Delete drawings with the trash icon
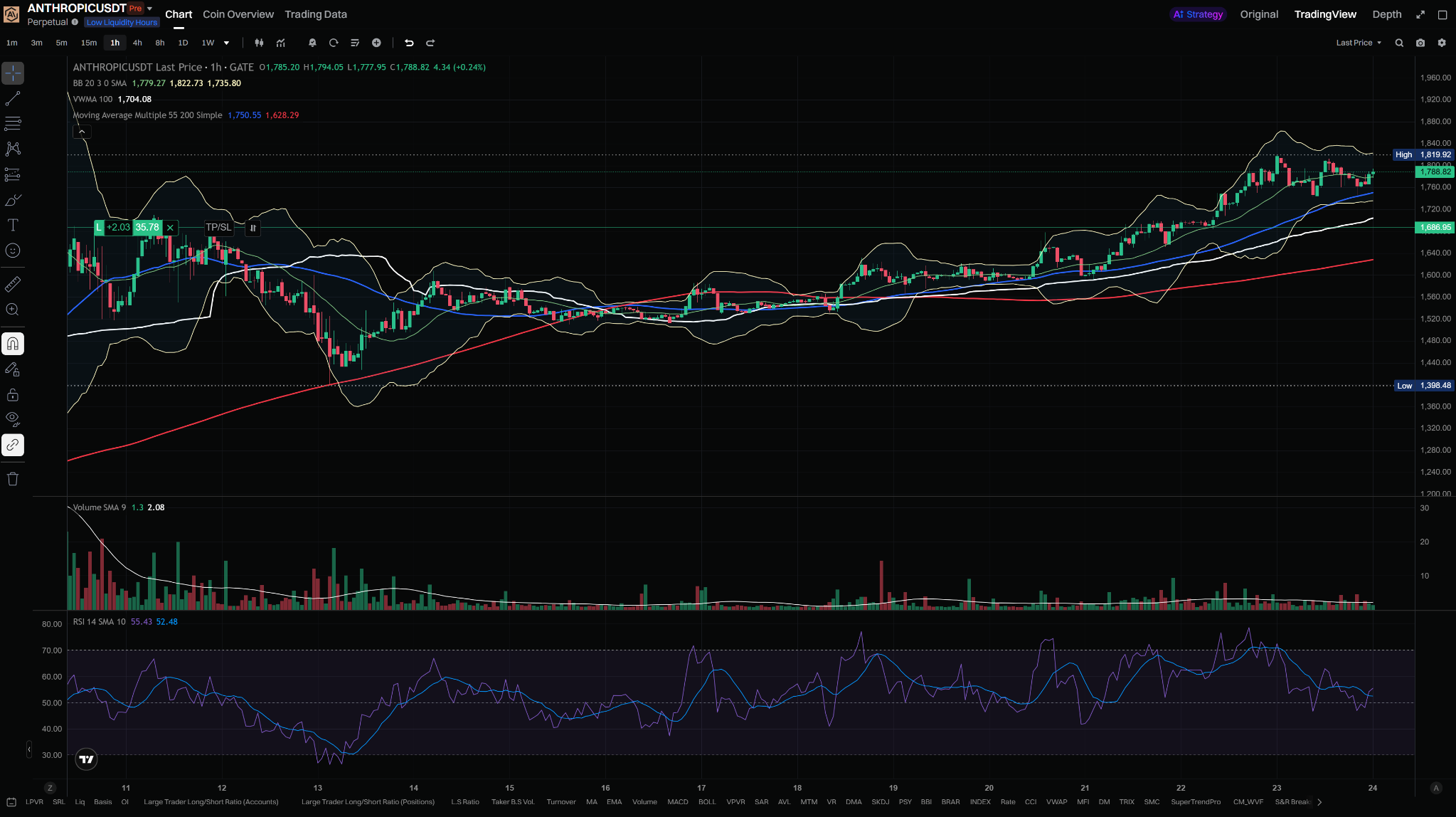The image size is (1456, 817). pyautogui.click(x=13, y=479)
